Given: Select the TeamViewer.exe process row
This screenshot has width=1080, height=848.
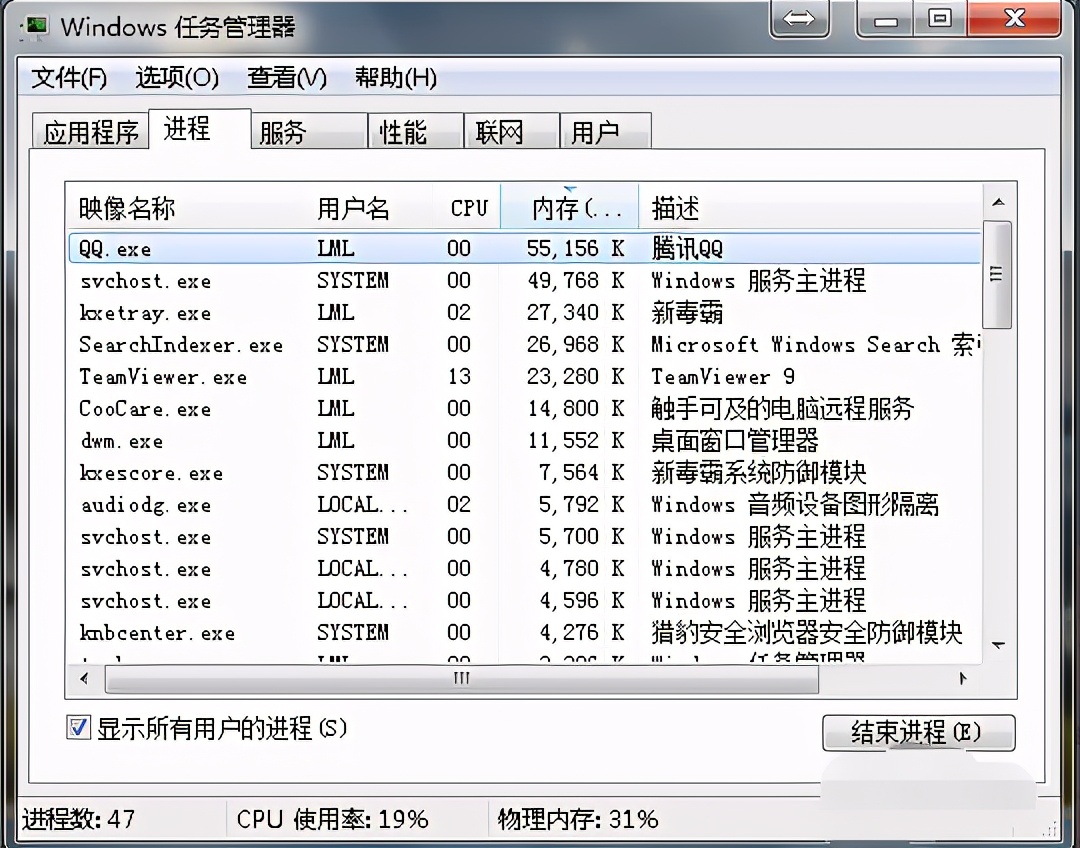Looking at the screenshot, I should point(400,377).
